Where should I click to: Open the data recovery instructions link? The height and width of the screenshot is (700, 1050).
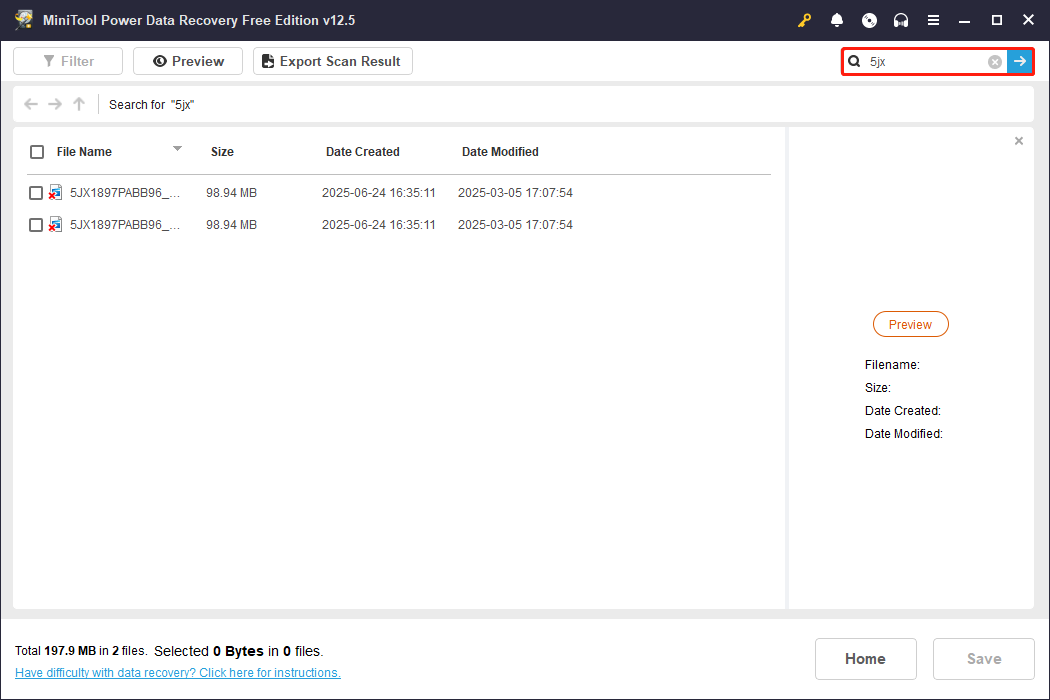pos(177,673)
